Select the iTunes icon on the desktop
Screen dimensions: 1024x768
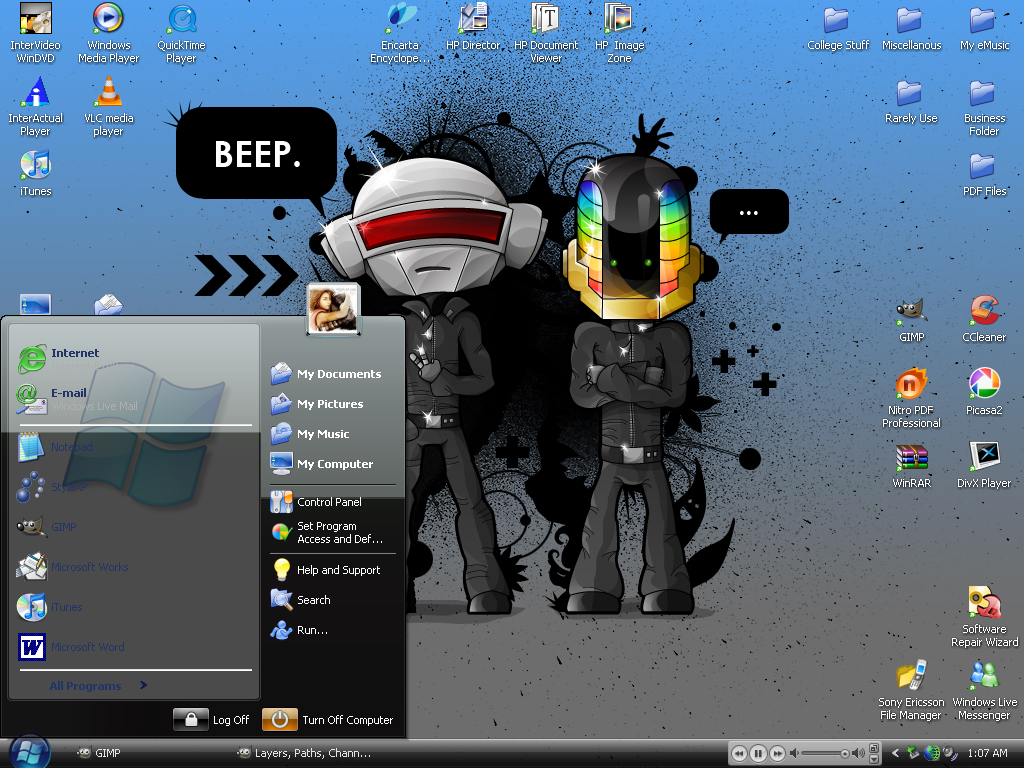tap(35, 173)
